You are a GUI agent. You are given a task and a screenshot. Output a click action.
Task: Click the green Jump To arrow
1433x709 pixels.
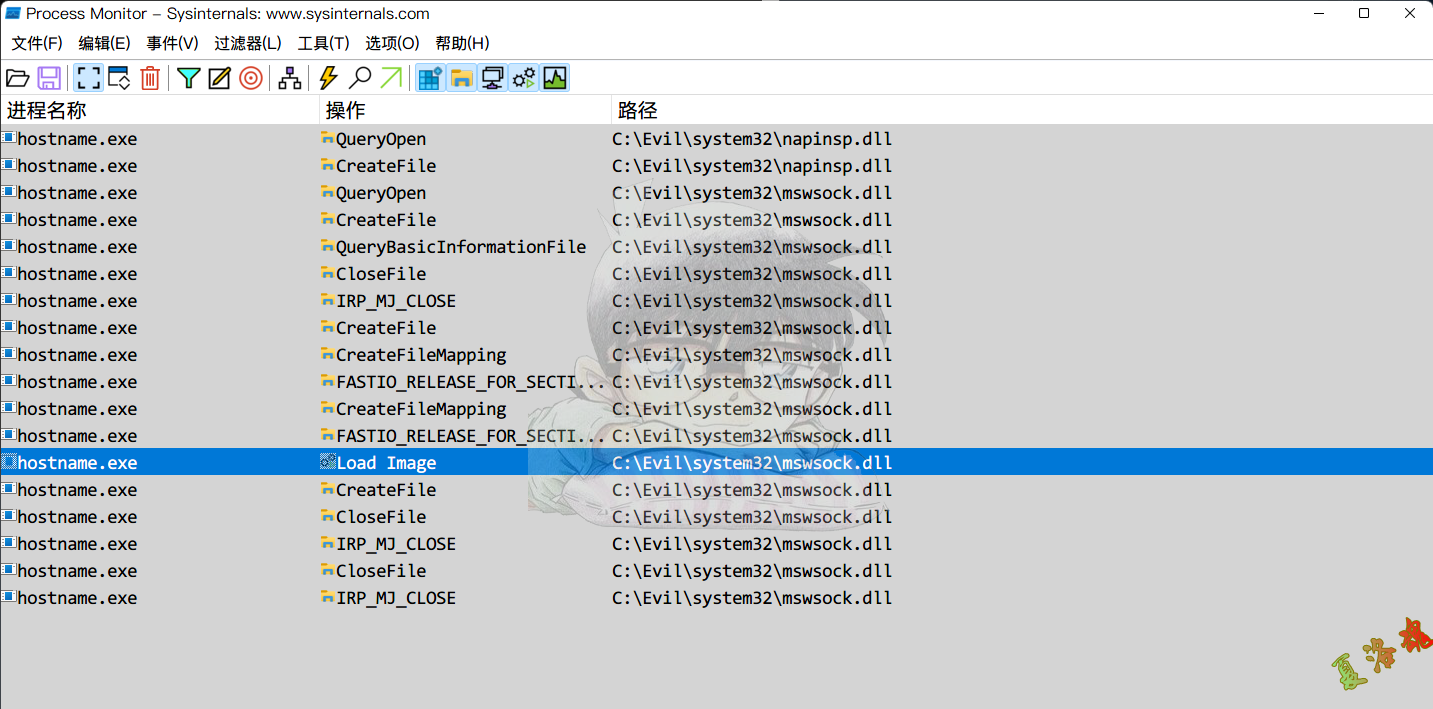(x=391, y=78)
